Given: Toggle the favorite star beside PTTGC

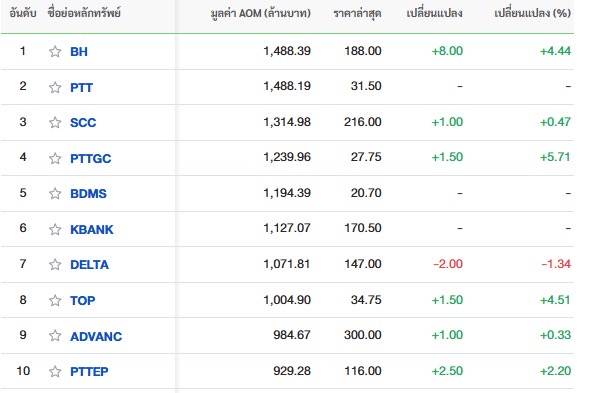Looking at the screenshot, I should (55, 158).
